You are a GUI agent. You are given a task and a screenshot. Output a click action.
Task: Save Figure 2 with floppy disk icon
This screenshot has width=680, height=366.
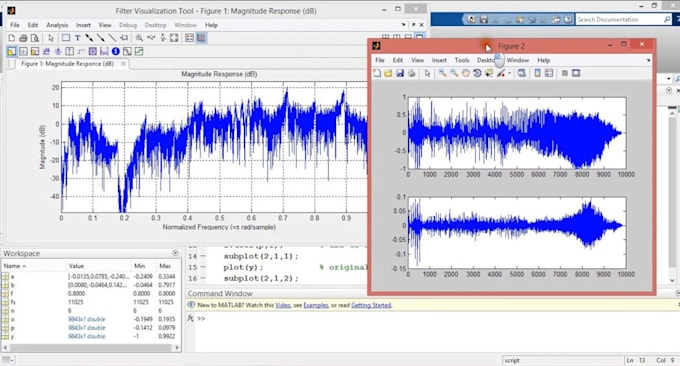tap(400, 73)
